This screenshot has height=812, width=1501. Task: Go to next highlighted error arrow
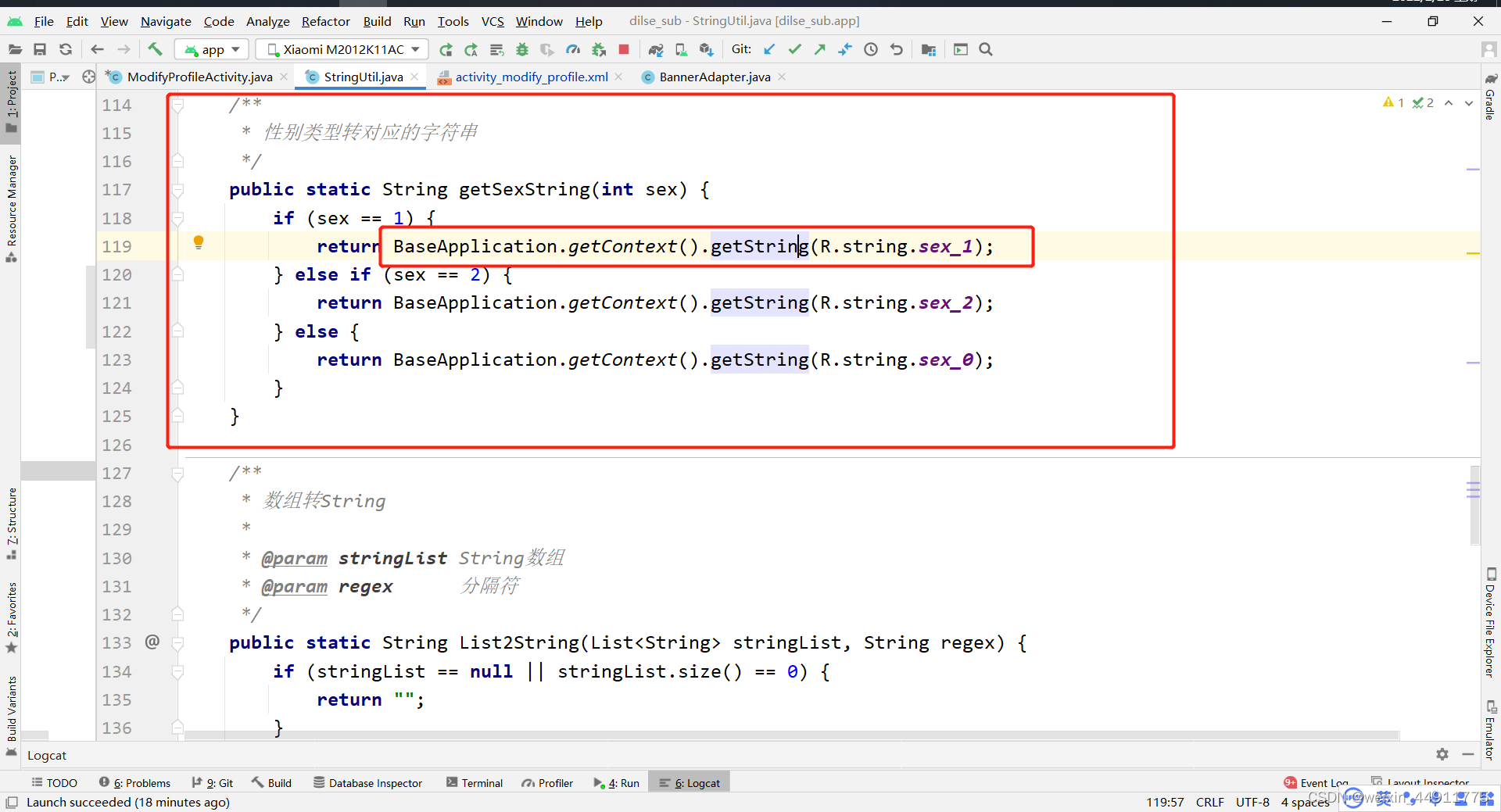(1469, 103)
